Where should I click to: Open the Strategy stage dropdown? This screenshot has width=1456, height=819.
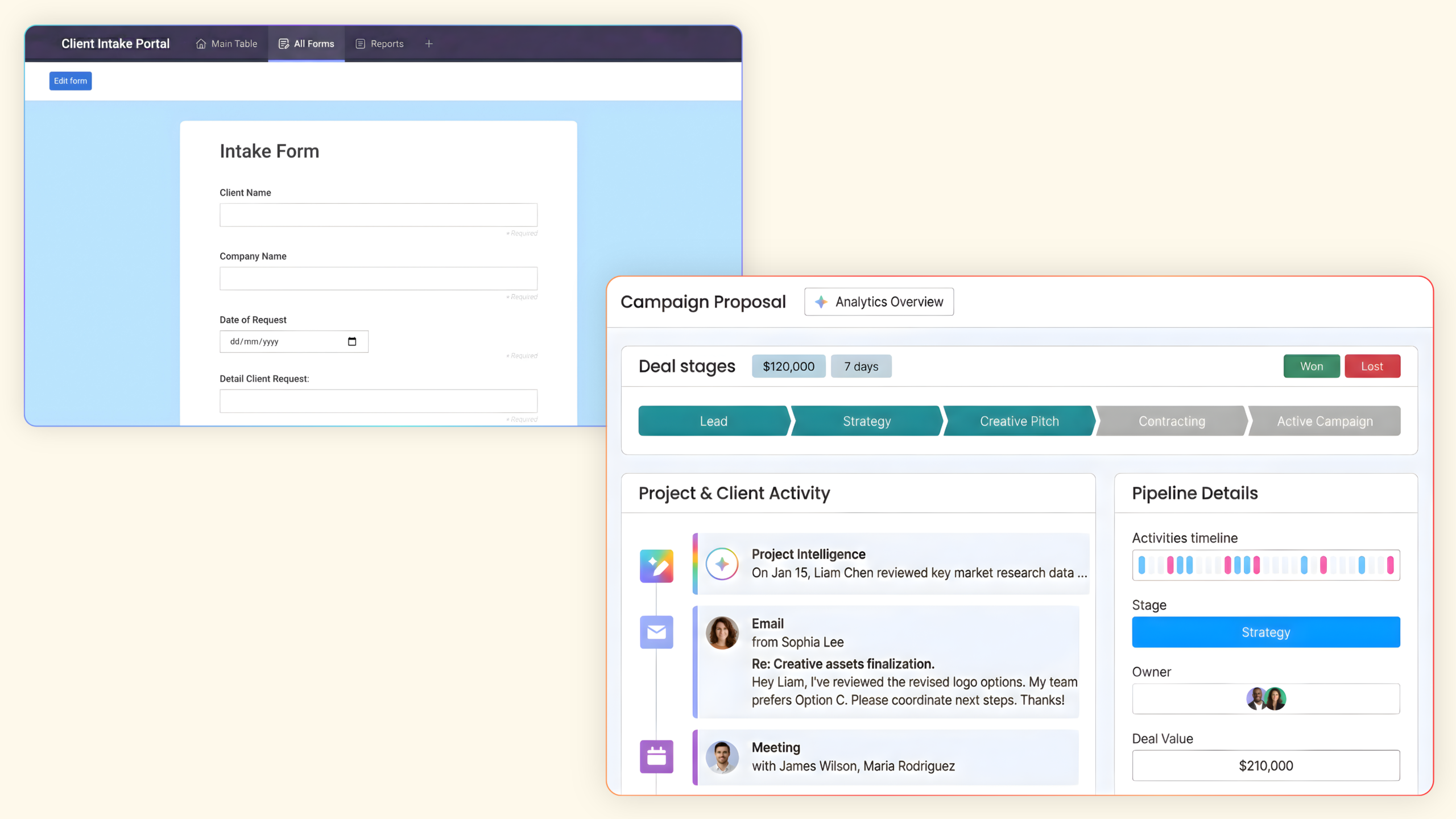pos(1265,632)
